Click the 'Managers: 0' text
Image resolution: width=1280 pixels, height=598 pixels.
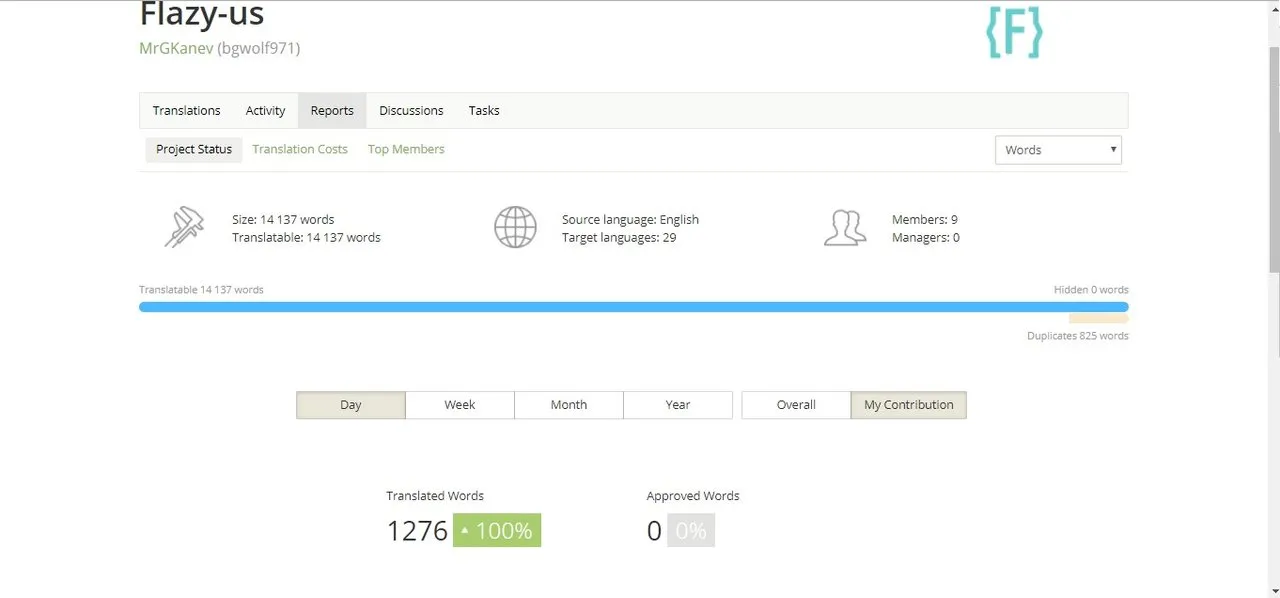click(x=926, y=238)
